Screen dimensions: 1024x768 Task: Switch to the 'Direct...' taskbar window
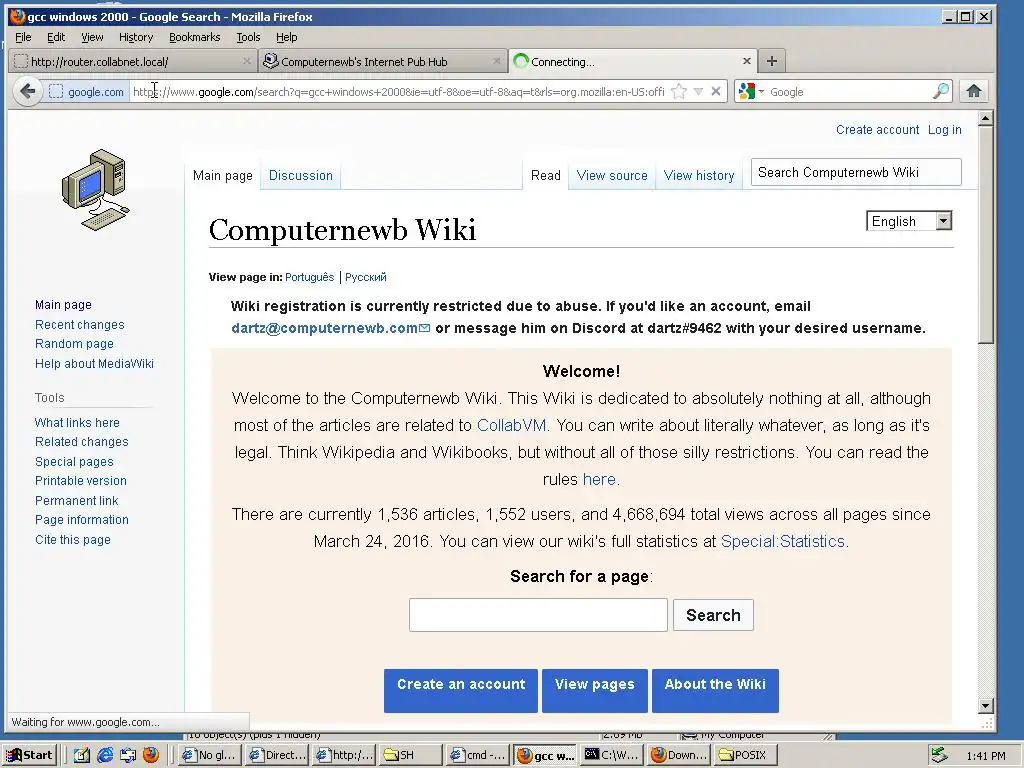pos(277,755)
